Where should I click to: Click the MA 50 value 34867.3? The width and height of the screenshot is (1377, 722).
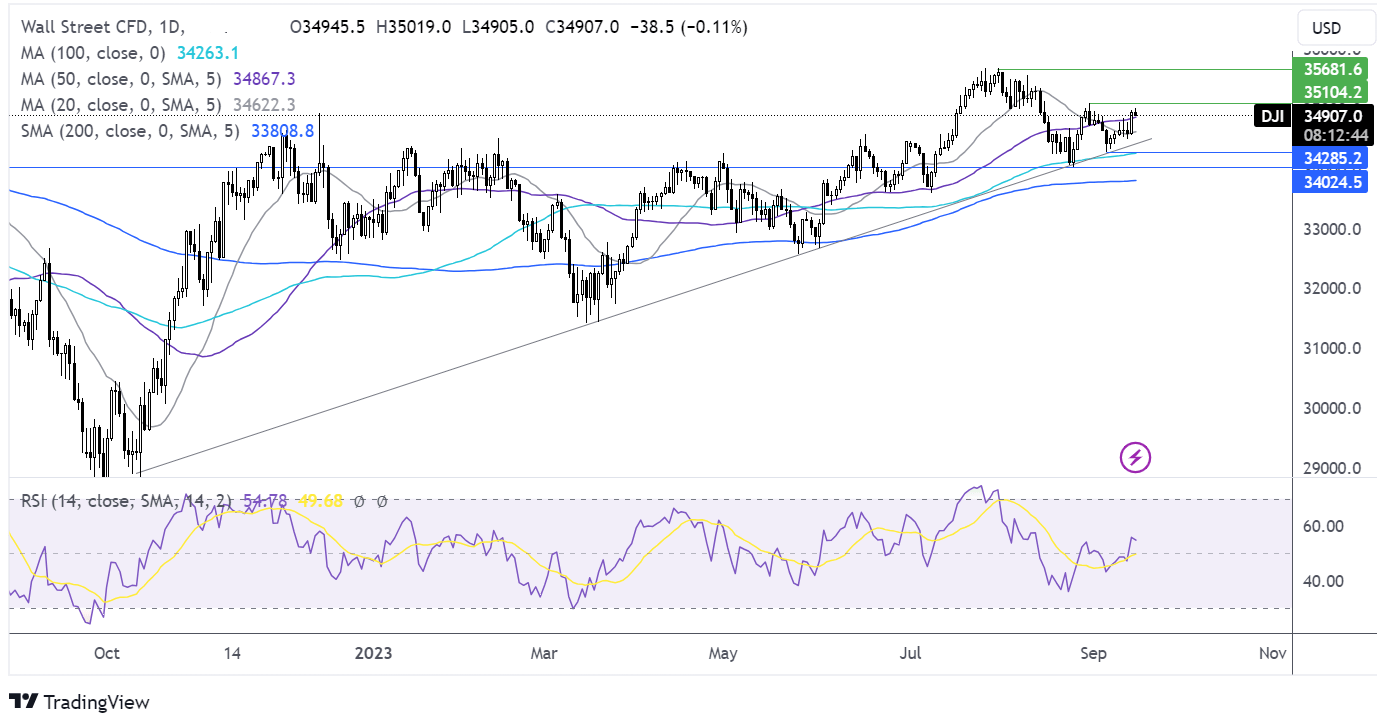pos(262,79)
